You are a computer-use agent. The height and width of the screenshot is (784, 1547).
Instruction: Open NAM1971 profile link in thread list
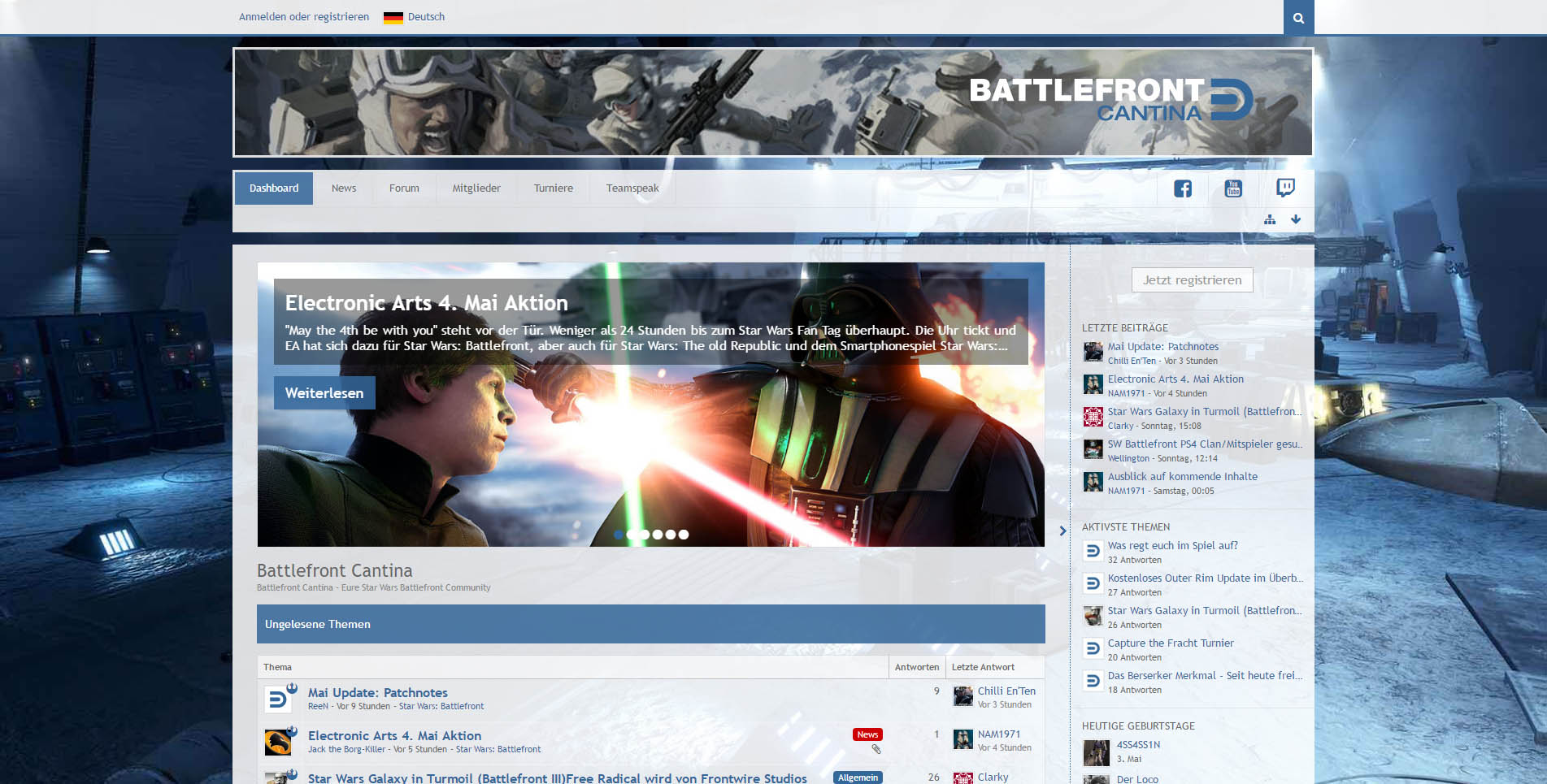[x=998, y=734]
